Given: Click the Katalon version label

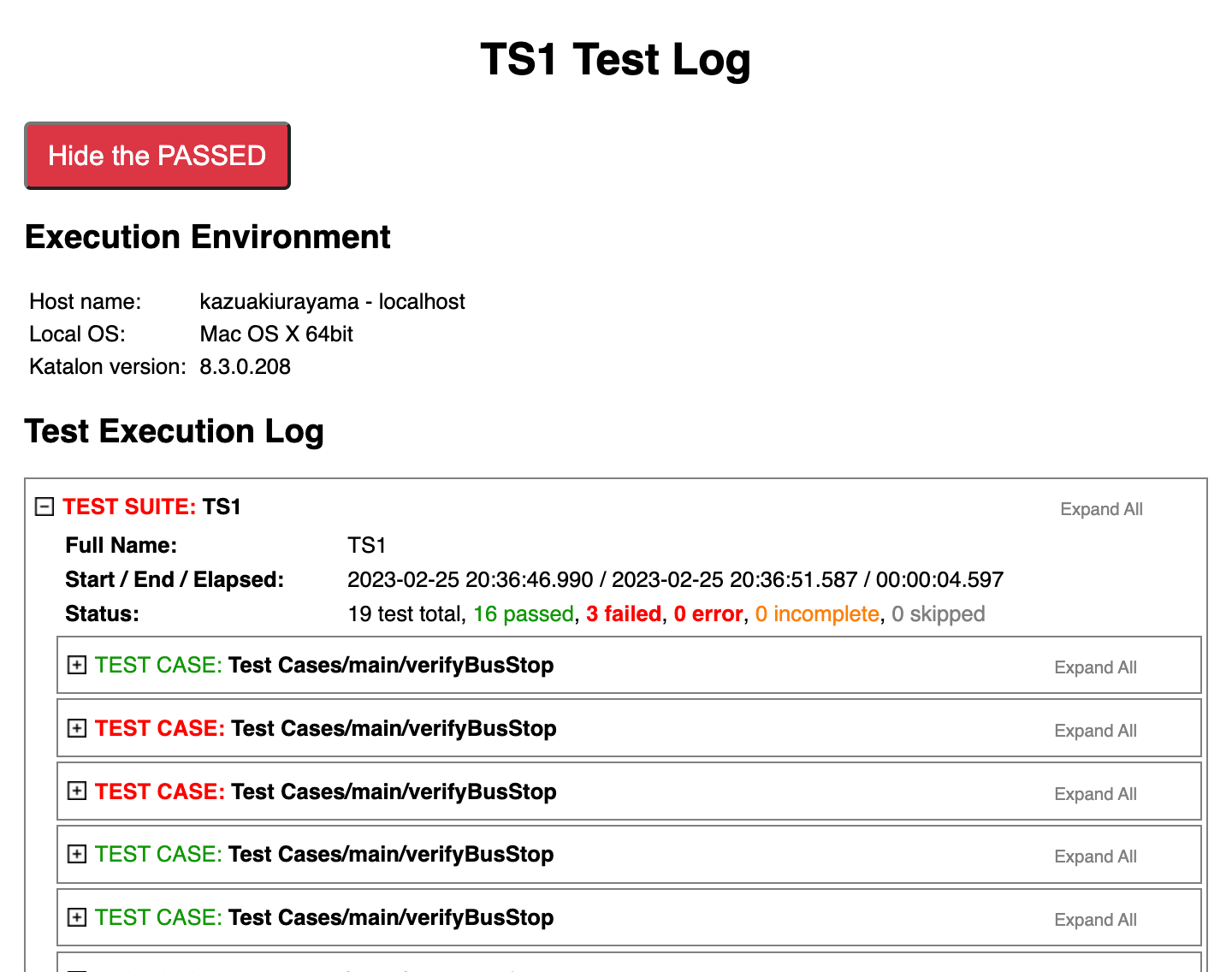Looking at the screenshot, I should (x=108, y=366).
